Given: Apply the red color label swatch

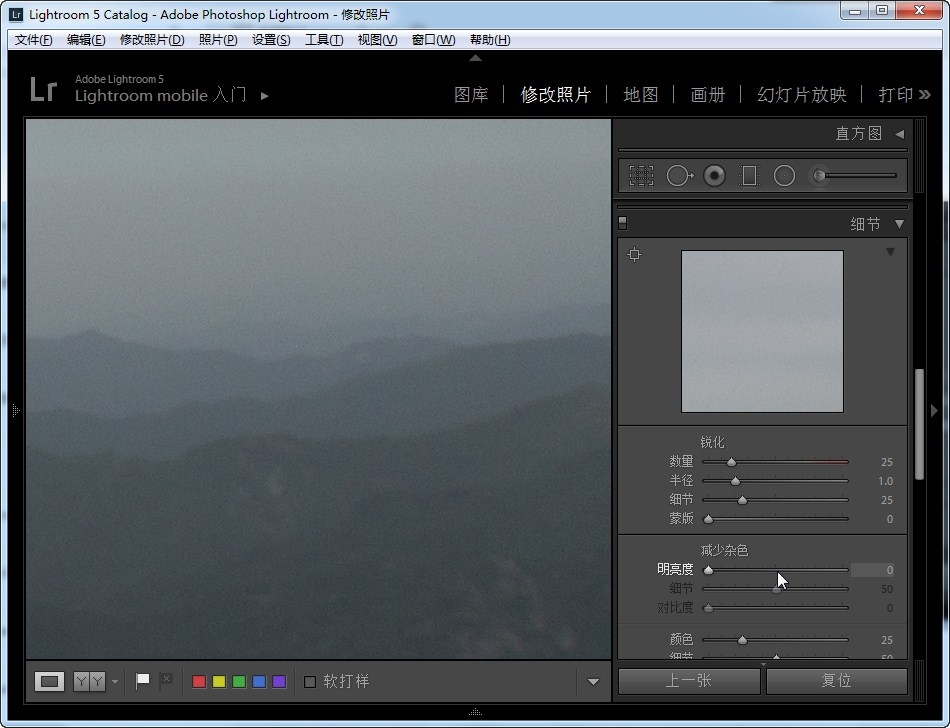Looking at the screenshot, I should tap(199, 682).
